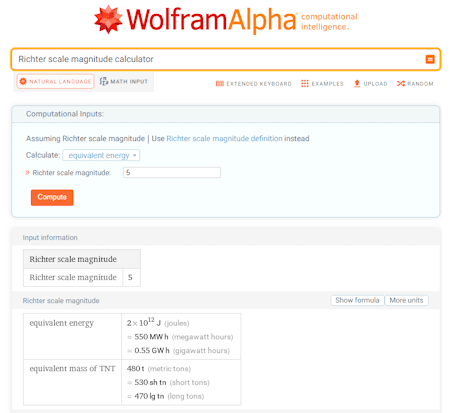Screen dimensions: 450x413
Task: Select the Natural Language input mode
Action: 56,81
